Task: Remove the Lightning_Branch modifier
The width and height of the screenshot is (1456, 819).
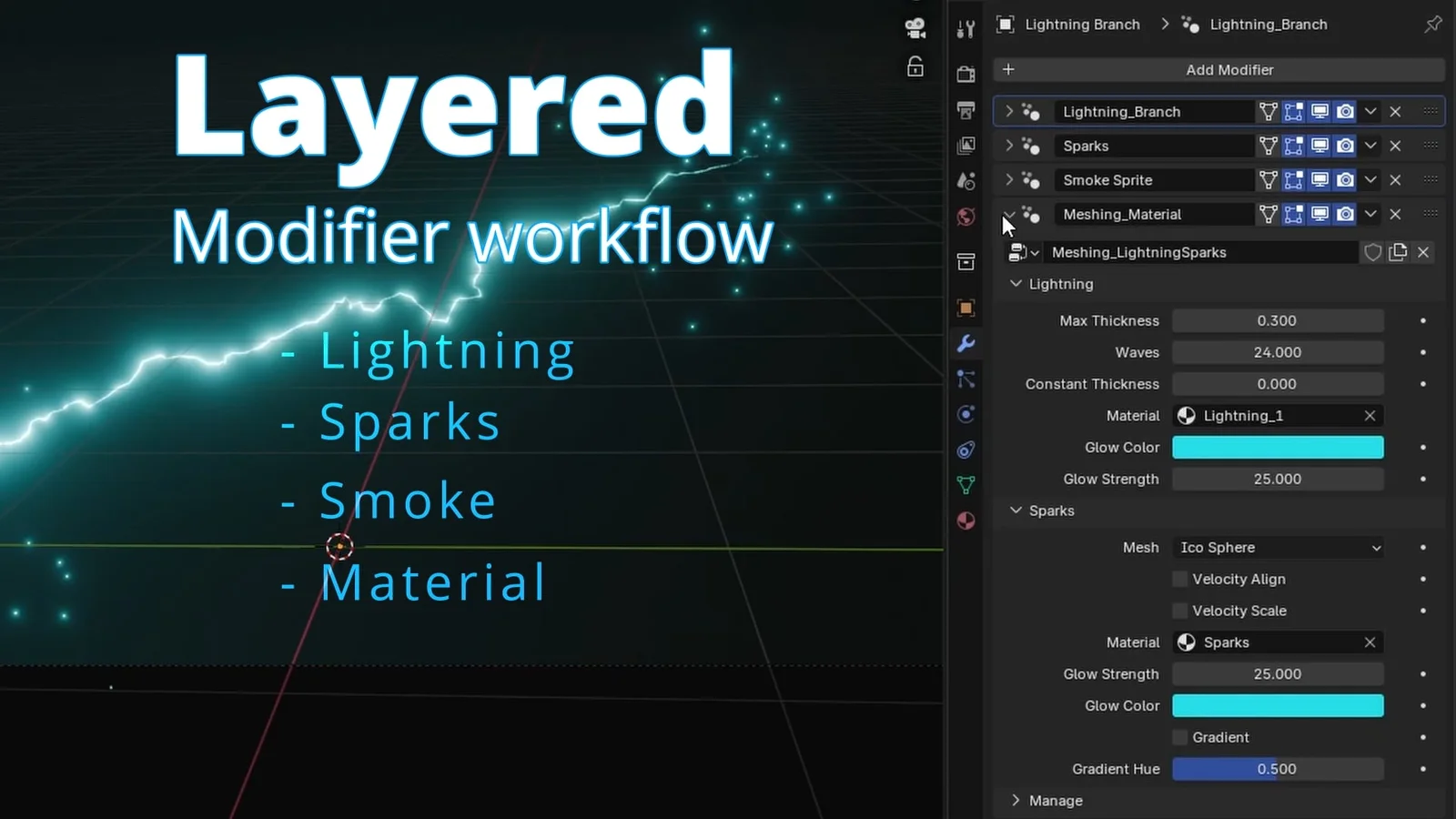Action: 1395,112
